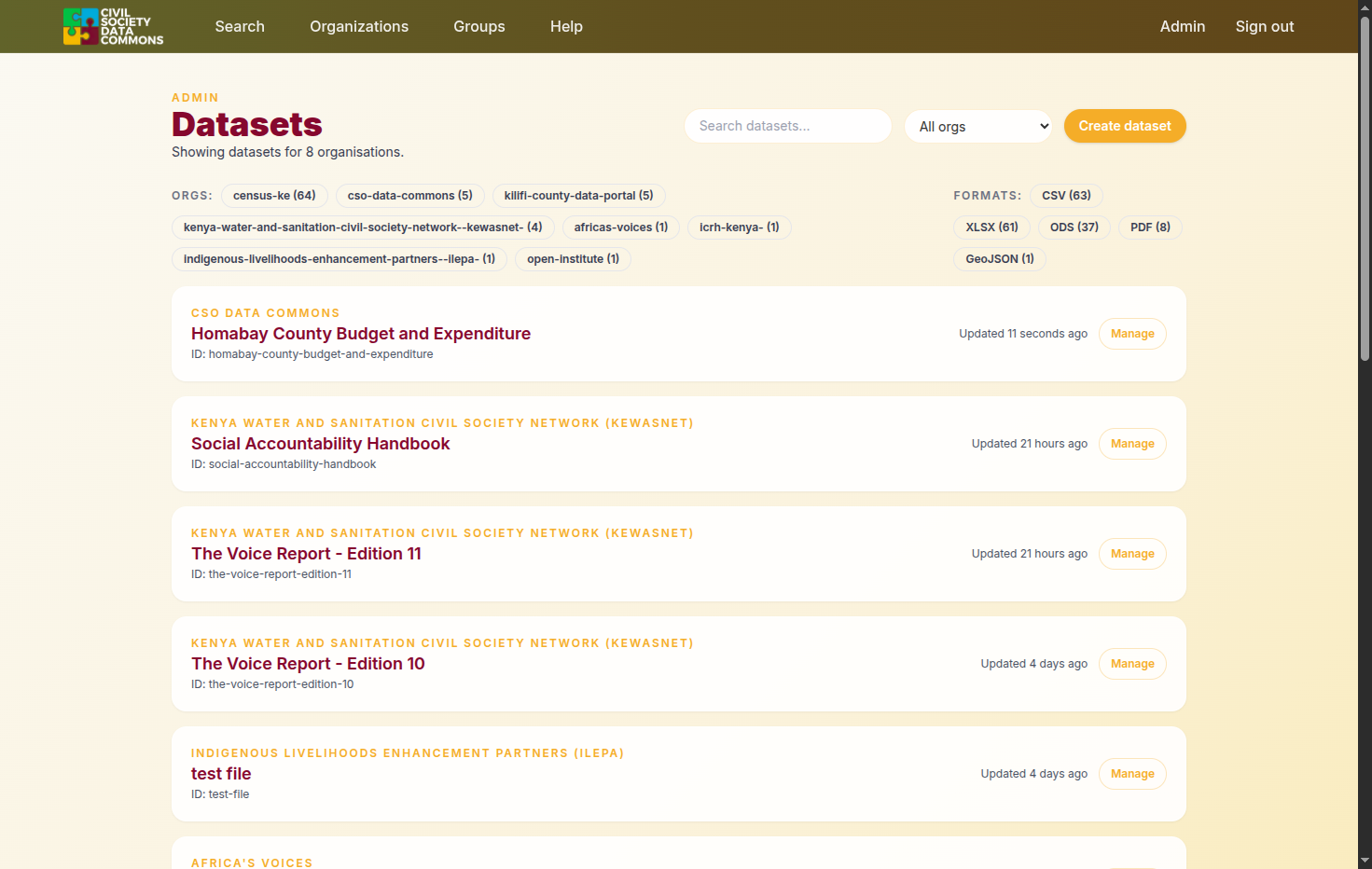Viewport: 1372px width, 869px height.
Task: Filter by CSV (63) format
Action: (x=1066, y=196)
